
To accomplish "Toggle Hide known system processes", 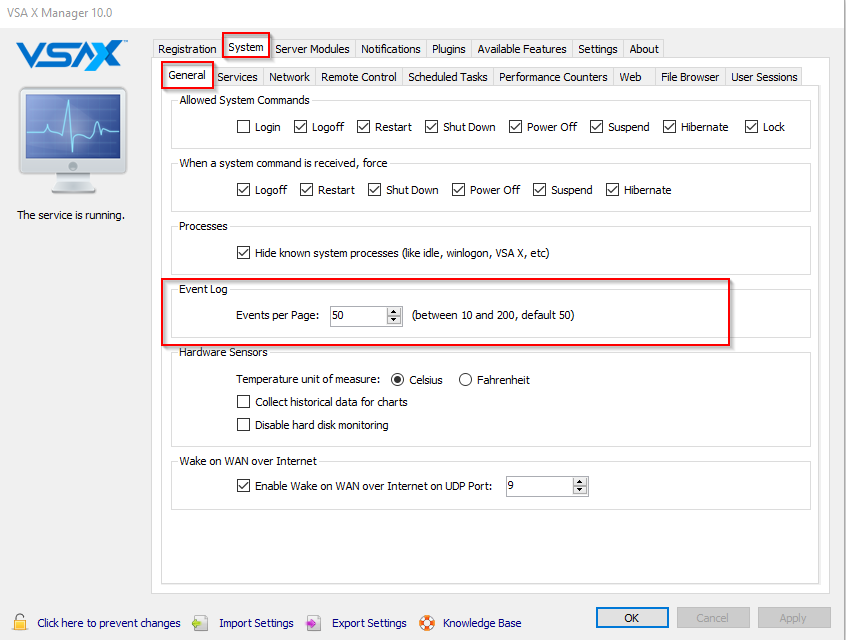I will 243,253.
